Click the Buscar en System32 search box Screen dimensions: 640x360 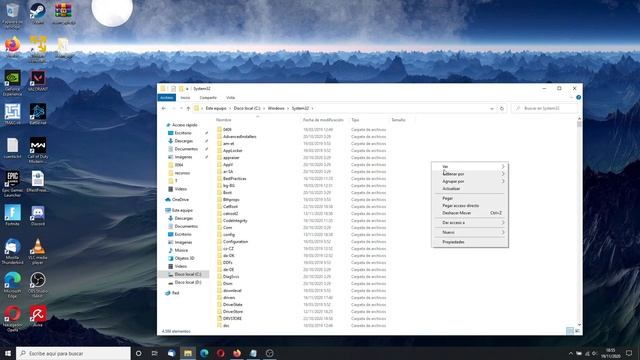545,109
